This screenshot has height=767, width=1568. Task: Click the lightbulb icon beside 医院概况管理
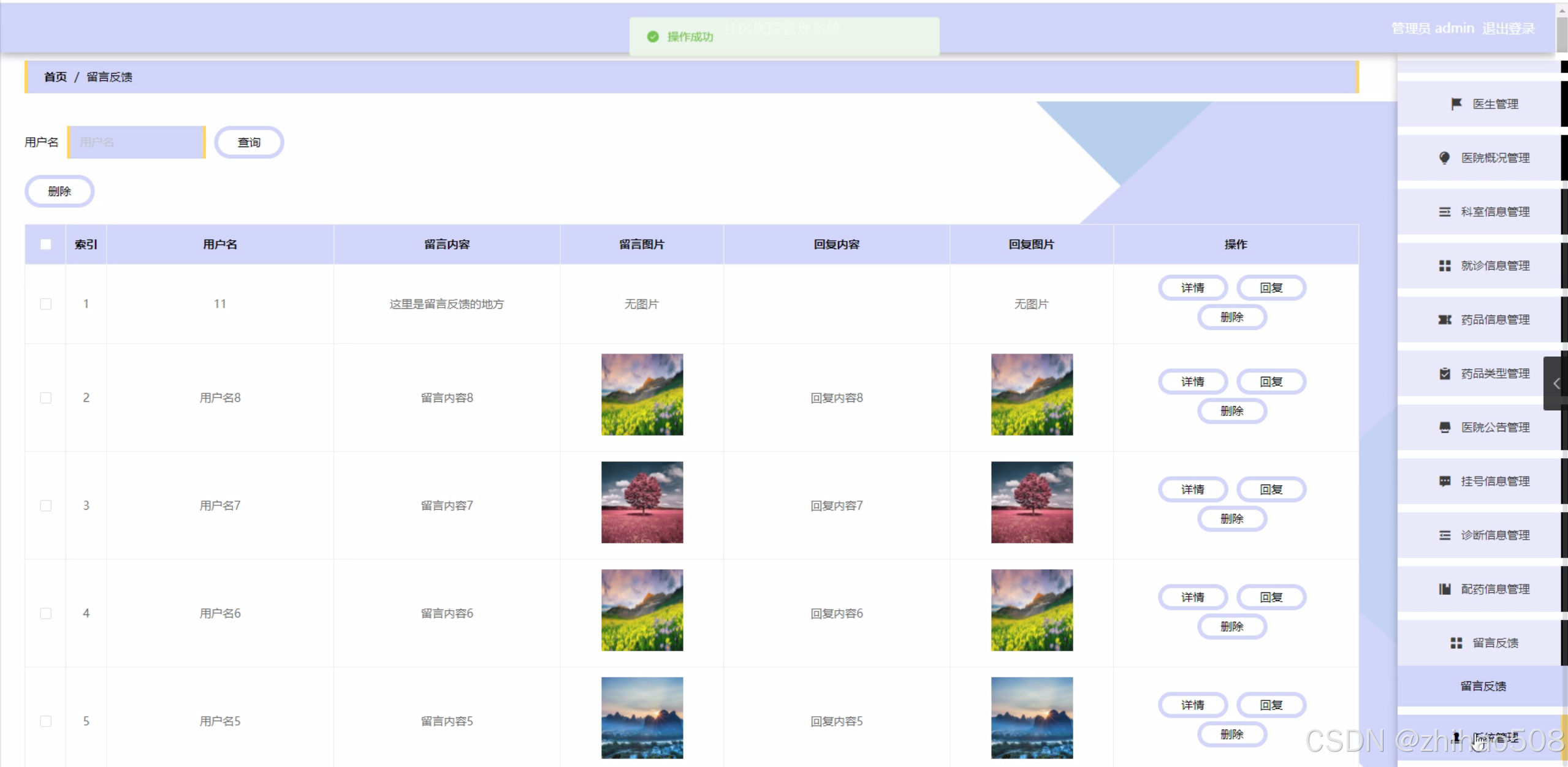click(x=1445, y=158)
